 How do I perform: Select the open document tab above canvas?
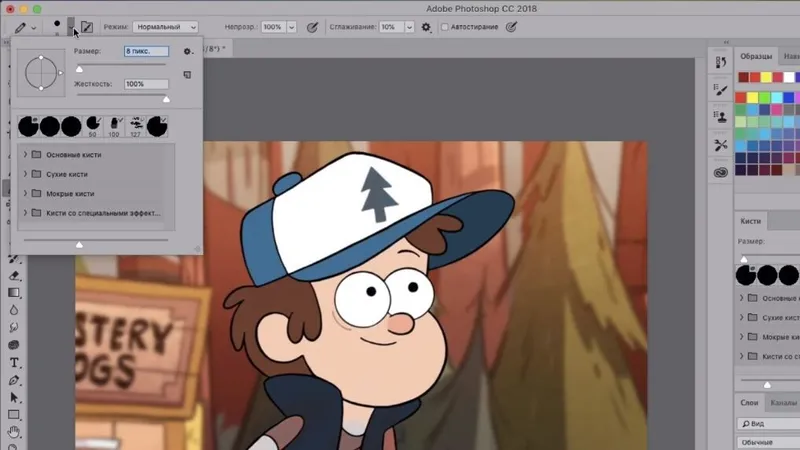pyautogui.click(x=217, y=49)
